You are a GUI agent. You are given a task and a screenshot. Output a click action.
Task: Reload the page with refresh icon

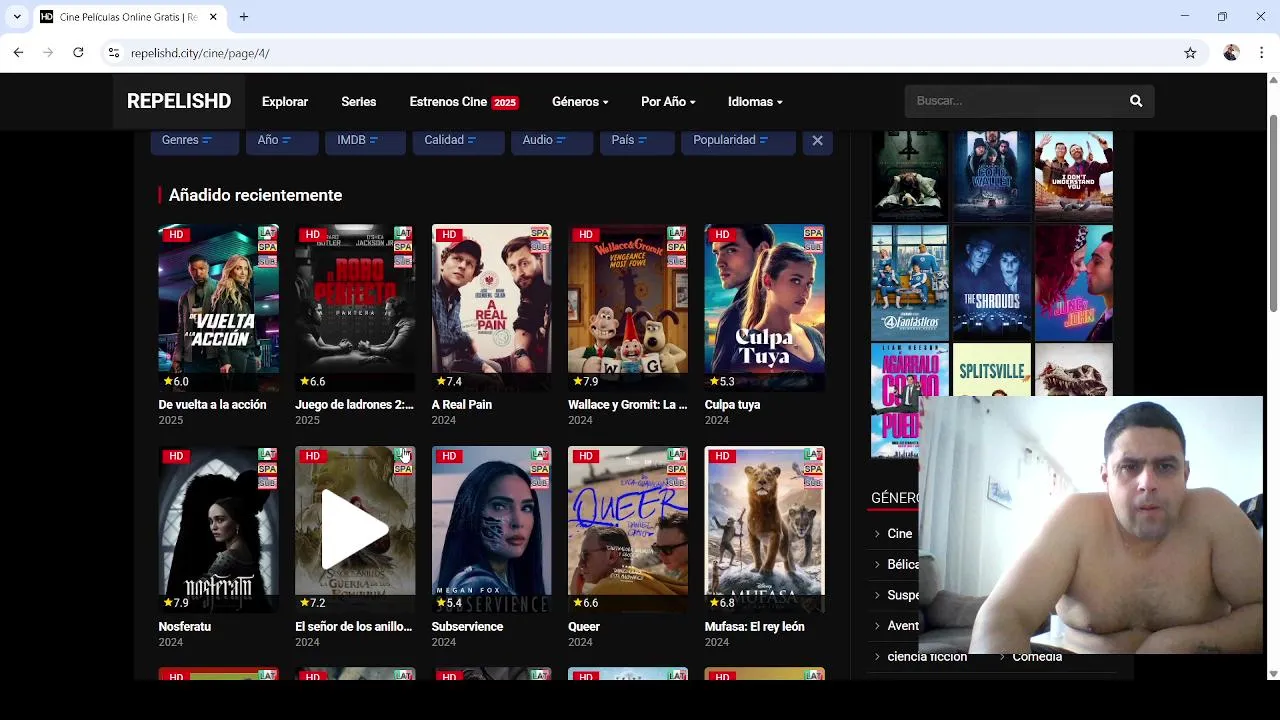click(x=78, y=53)
